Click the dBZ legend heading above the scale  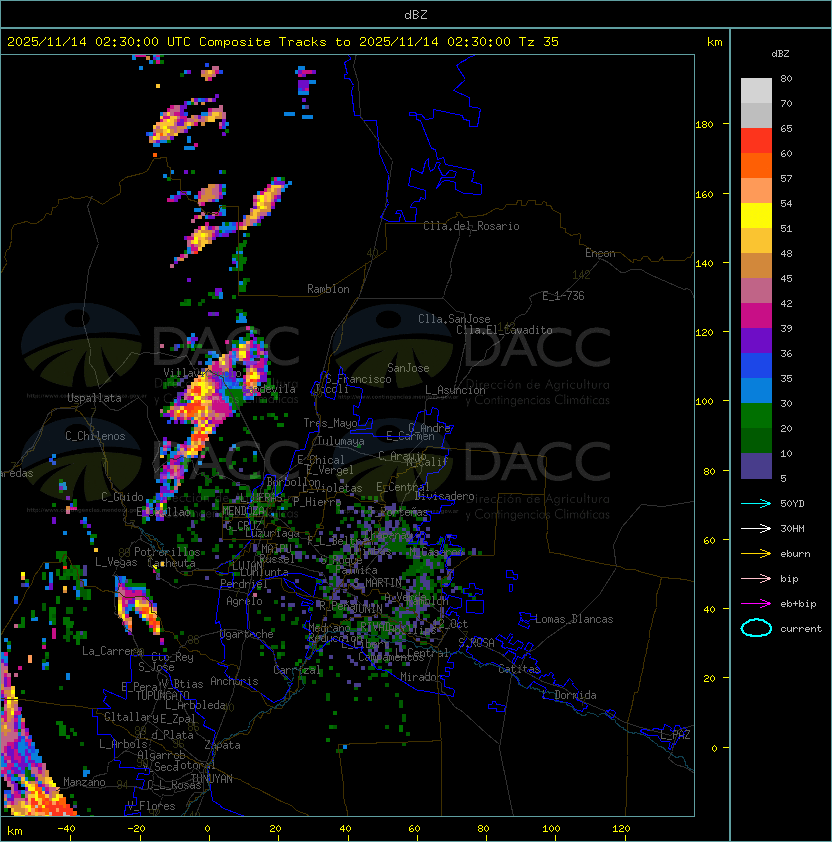(x=780, y=54)
